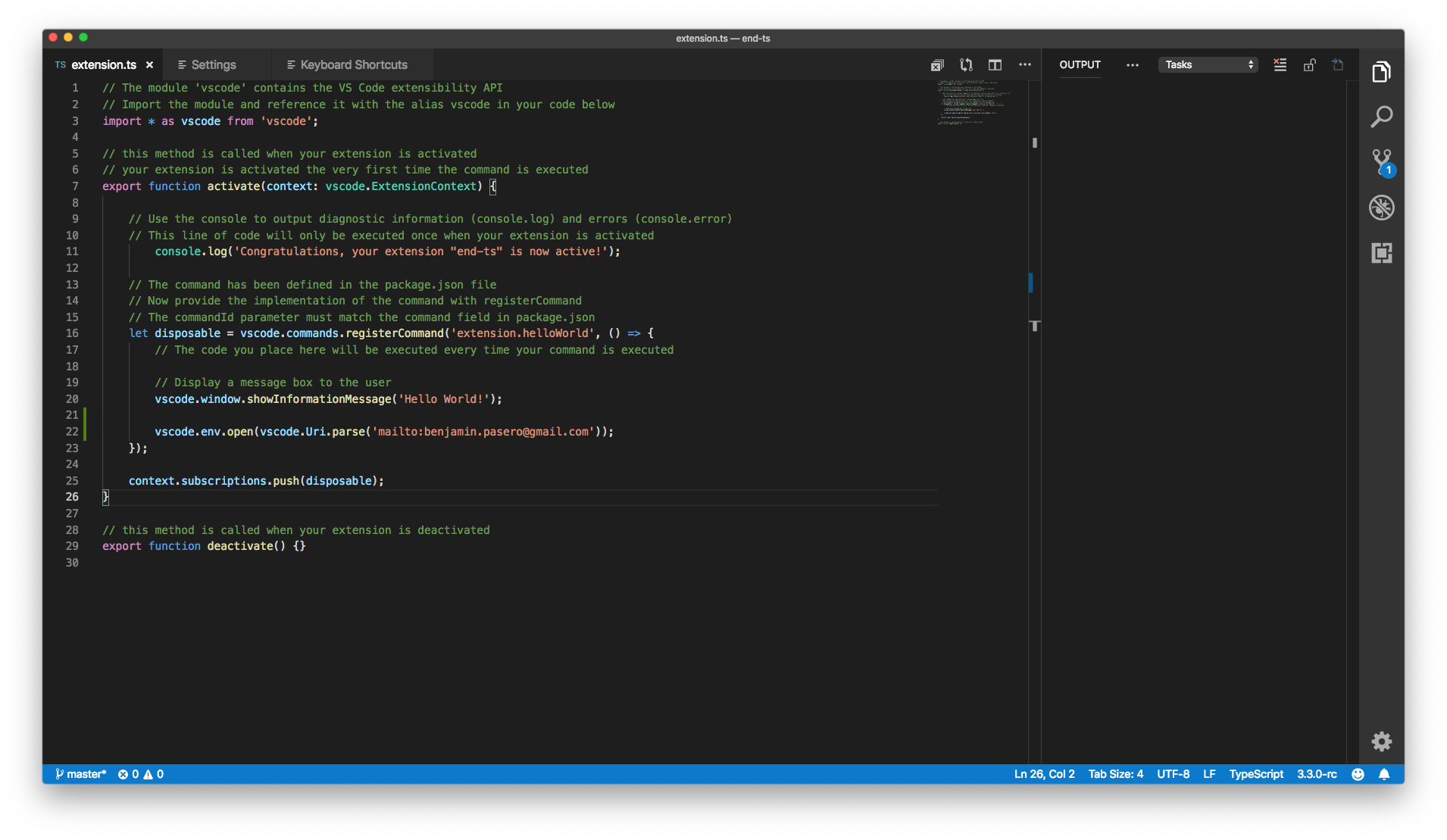
Task: Open the output log file icon
Action: (1338, 65)
